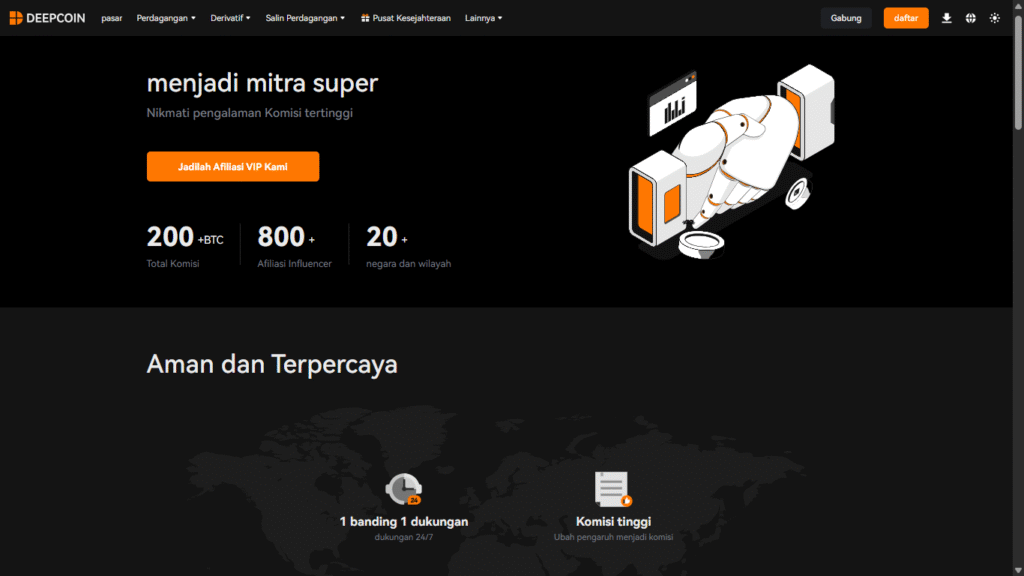Select the pasar menu item
The image size is (1024, 576).
pyautogui.click(x=110, y=17)
